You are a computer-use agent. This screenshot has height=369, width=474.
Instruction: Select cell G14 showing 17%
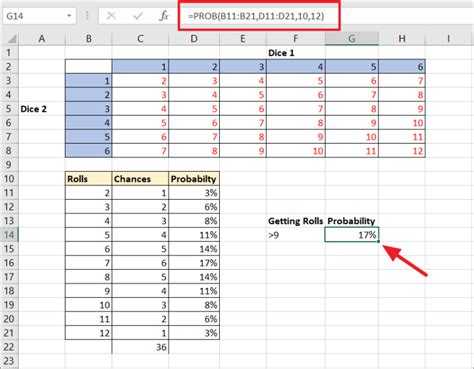pyautogui.click(x=352, y=235)
